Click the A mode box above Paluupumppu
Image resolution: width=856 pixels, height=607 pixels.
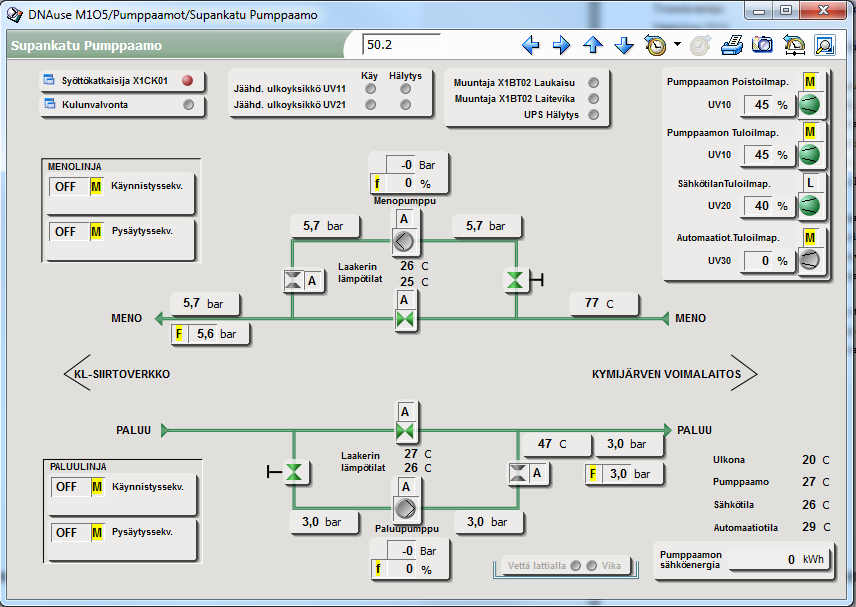[406, 486]
